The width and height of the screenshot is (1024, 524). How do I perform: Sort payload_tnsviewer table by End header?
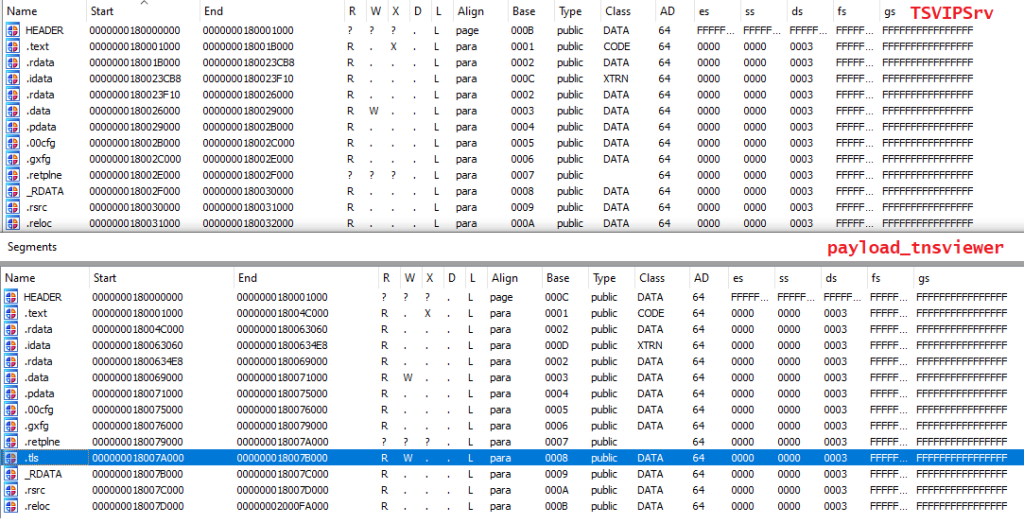247,278
